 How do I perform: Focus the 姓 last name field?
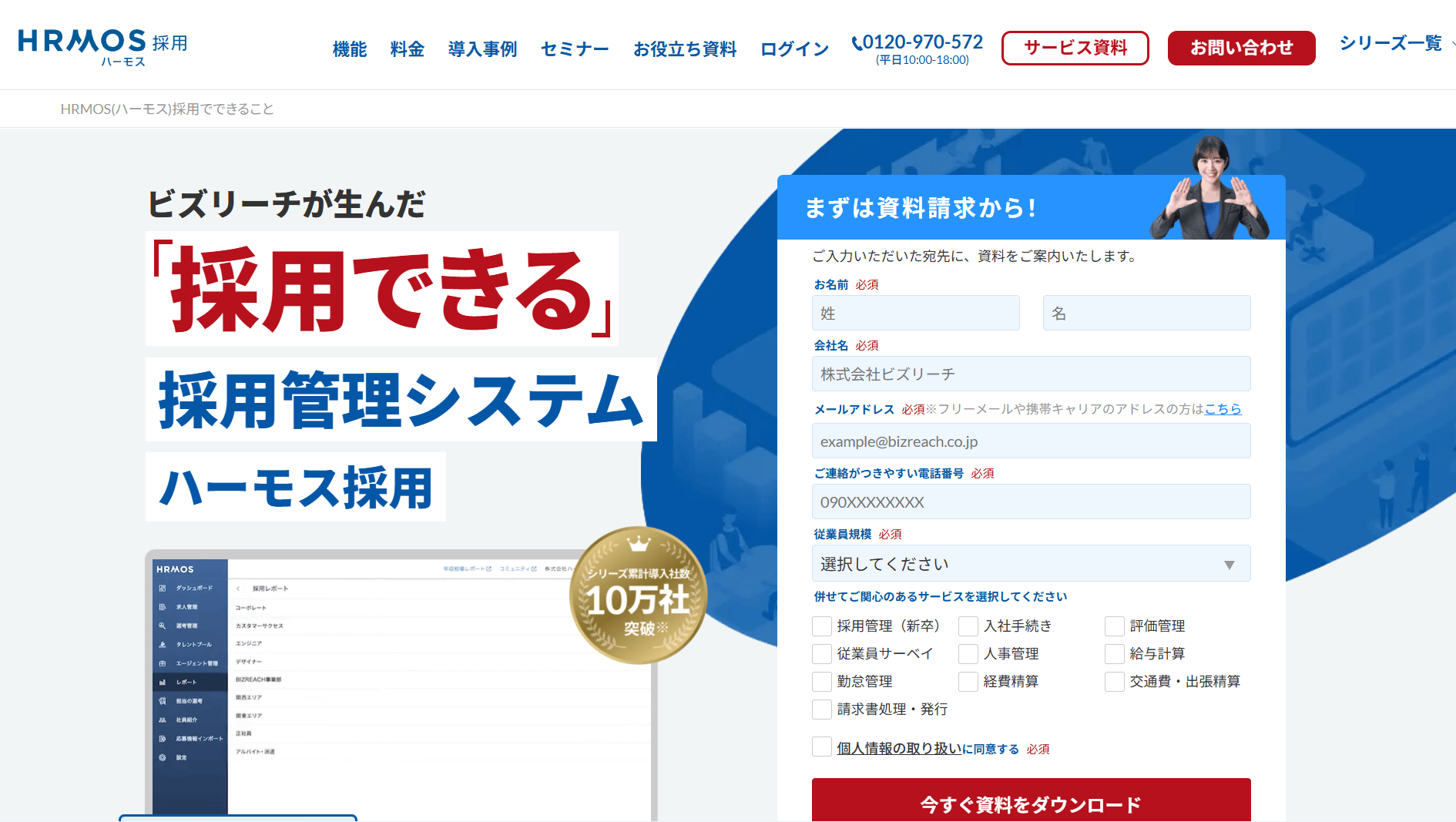pyautogui.click(x=916, y=313)
